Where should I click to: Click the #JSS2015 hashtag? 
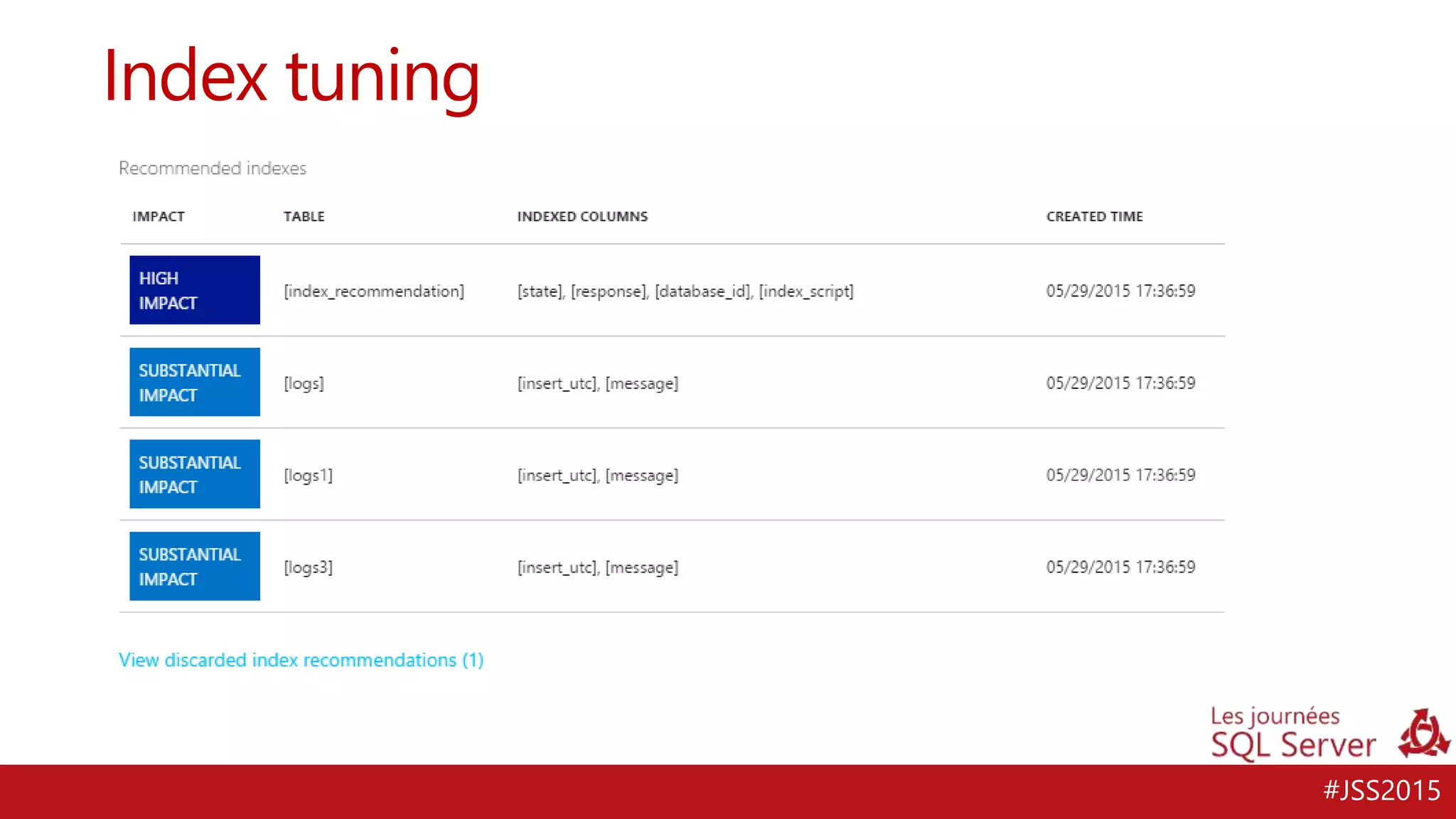tap(1382, 791)
